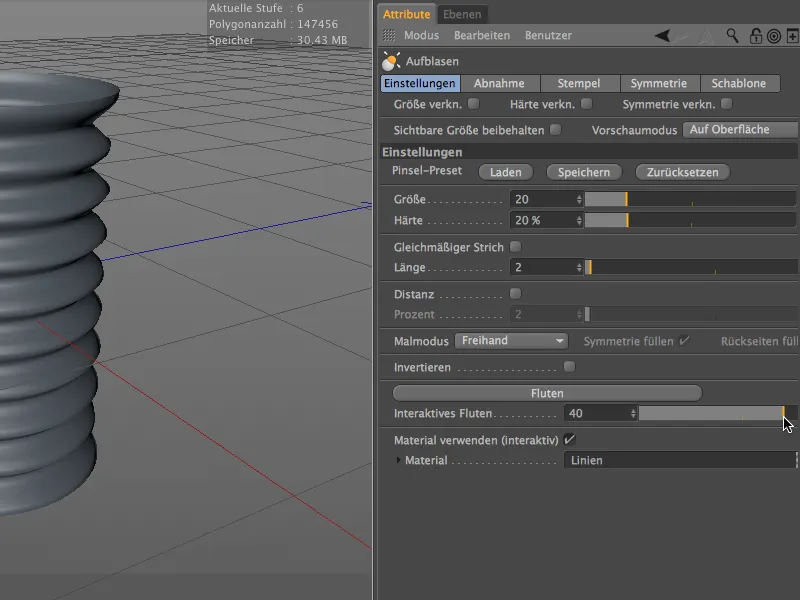Select the Symmetrie tab

659,83
